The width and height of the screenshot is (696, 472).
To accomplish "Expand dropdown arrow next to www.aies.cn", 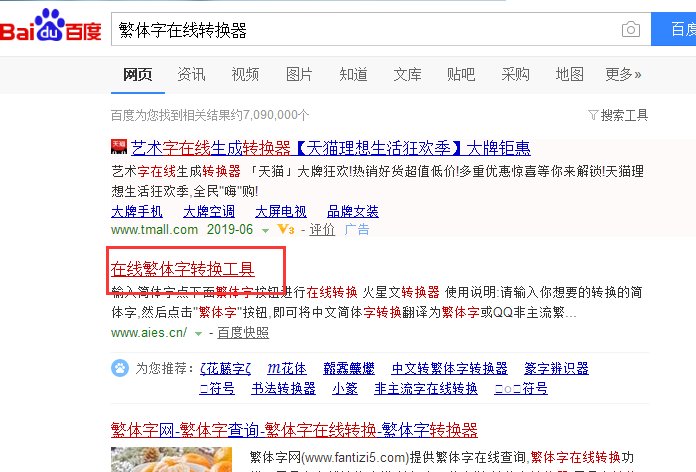I will point(198,333).
